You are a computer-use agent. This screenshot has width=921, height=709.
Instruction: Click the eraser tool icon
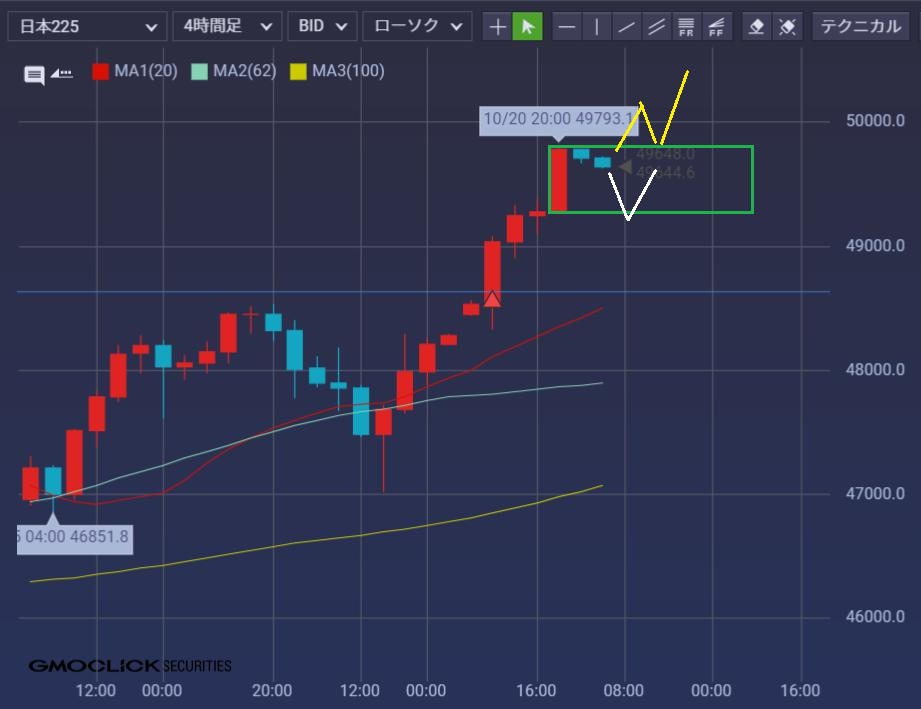(757, 27)
